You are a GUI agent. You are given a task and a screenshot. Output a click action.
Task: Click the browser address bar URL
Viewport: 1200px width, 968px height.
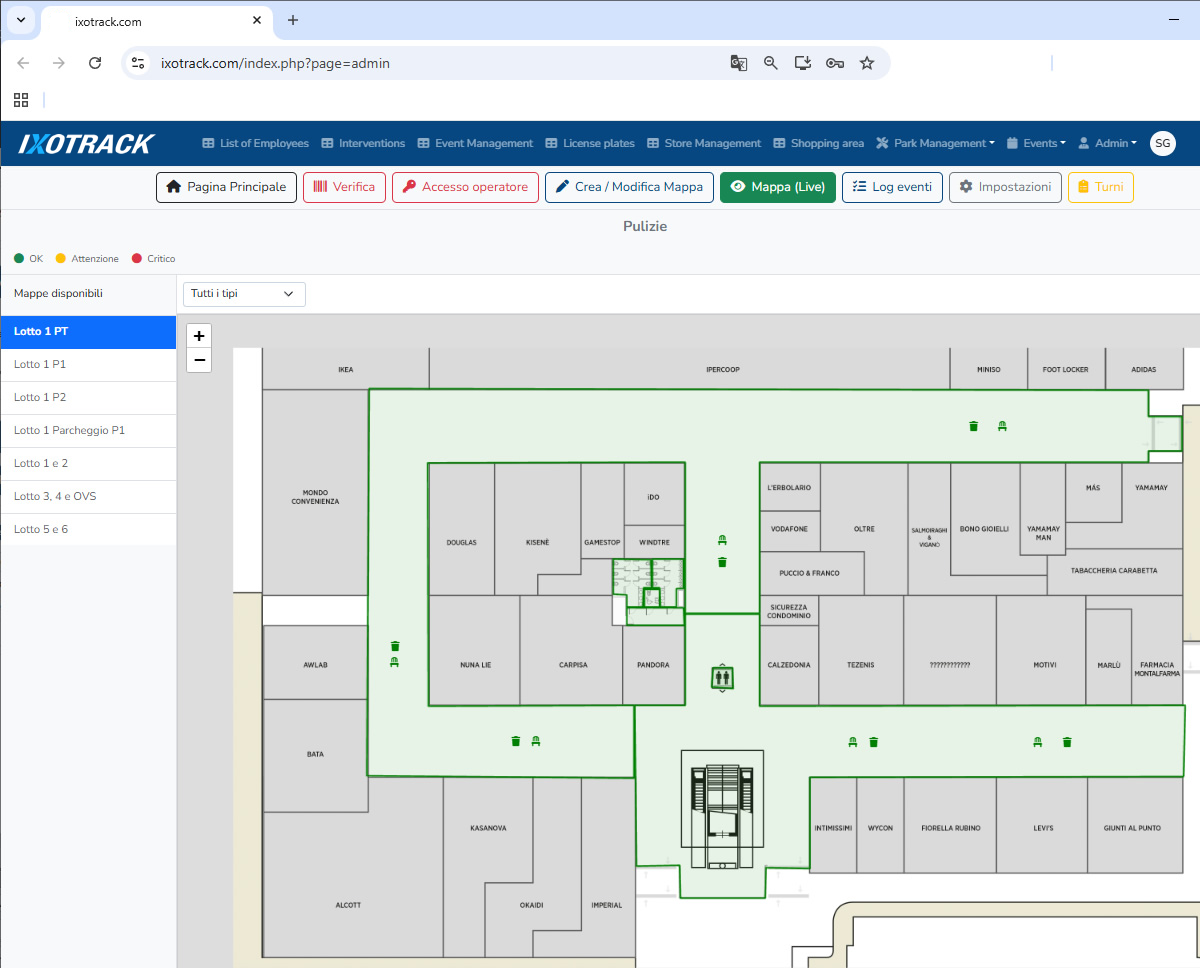pyautogui.click(x=275, y=63)
